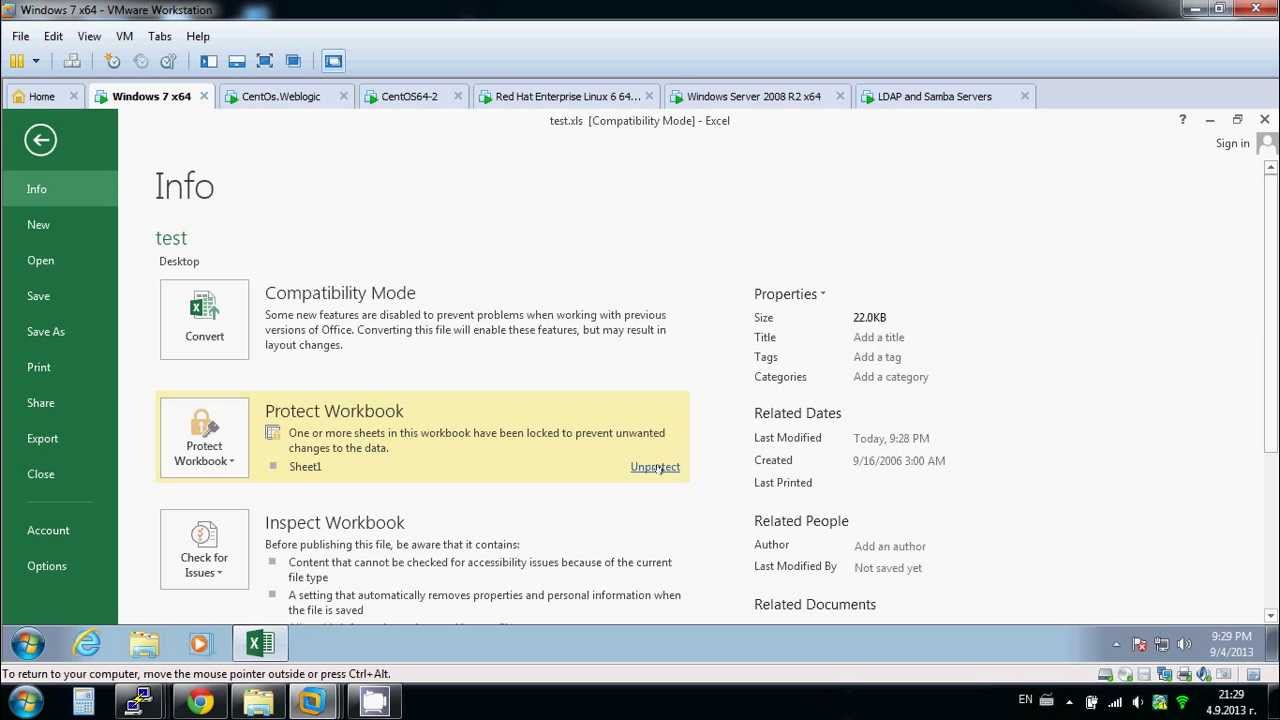Click the guest clock showing 9:29 PM
Screen dimensions: 1280x720
click(x=1231, y=644)
